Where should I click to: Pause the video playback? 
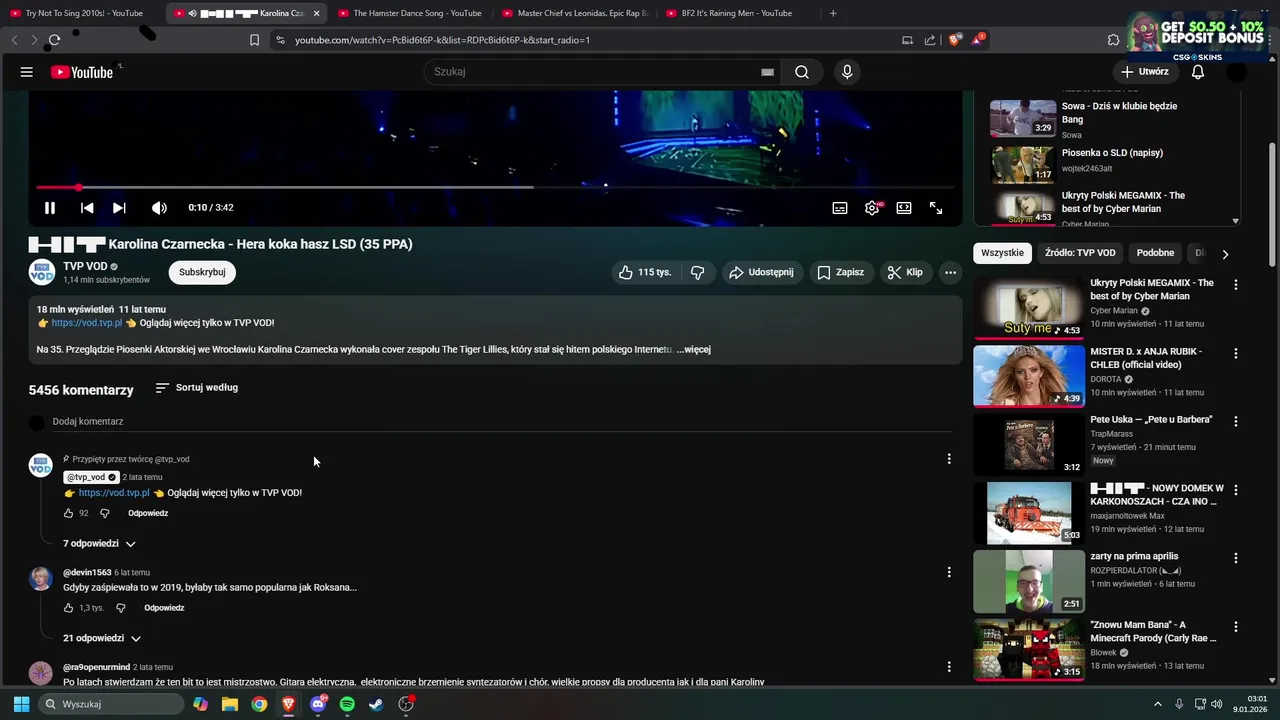[x=49, y=208]
